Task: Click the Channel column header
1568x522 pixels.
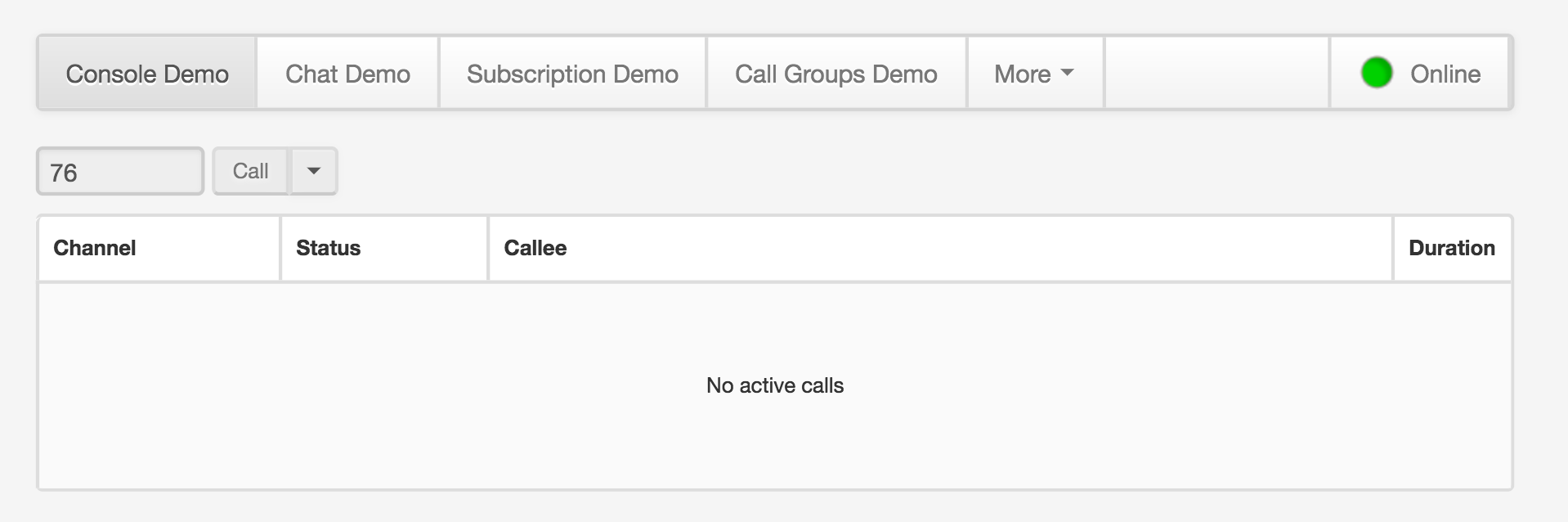Action: pos(95,248)
